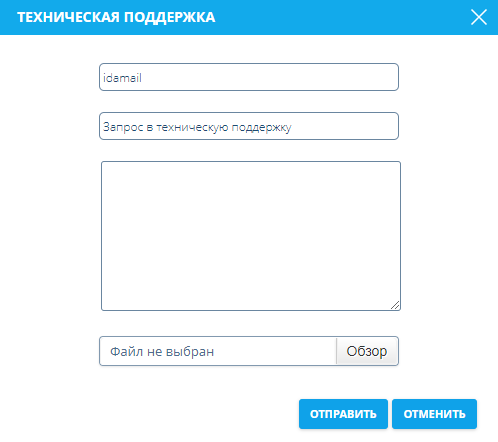Viewport: 498px width, 442px height.
Task: Click the message box resize handle
Action: point(395,305)
